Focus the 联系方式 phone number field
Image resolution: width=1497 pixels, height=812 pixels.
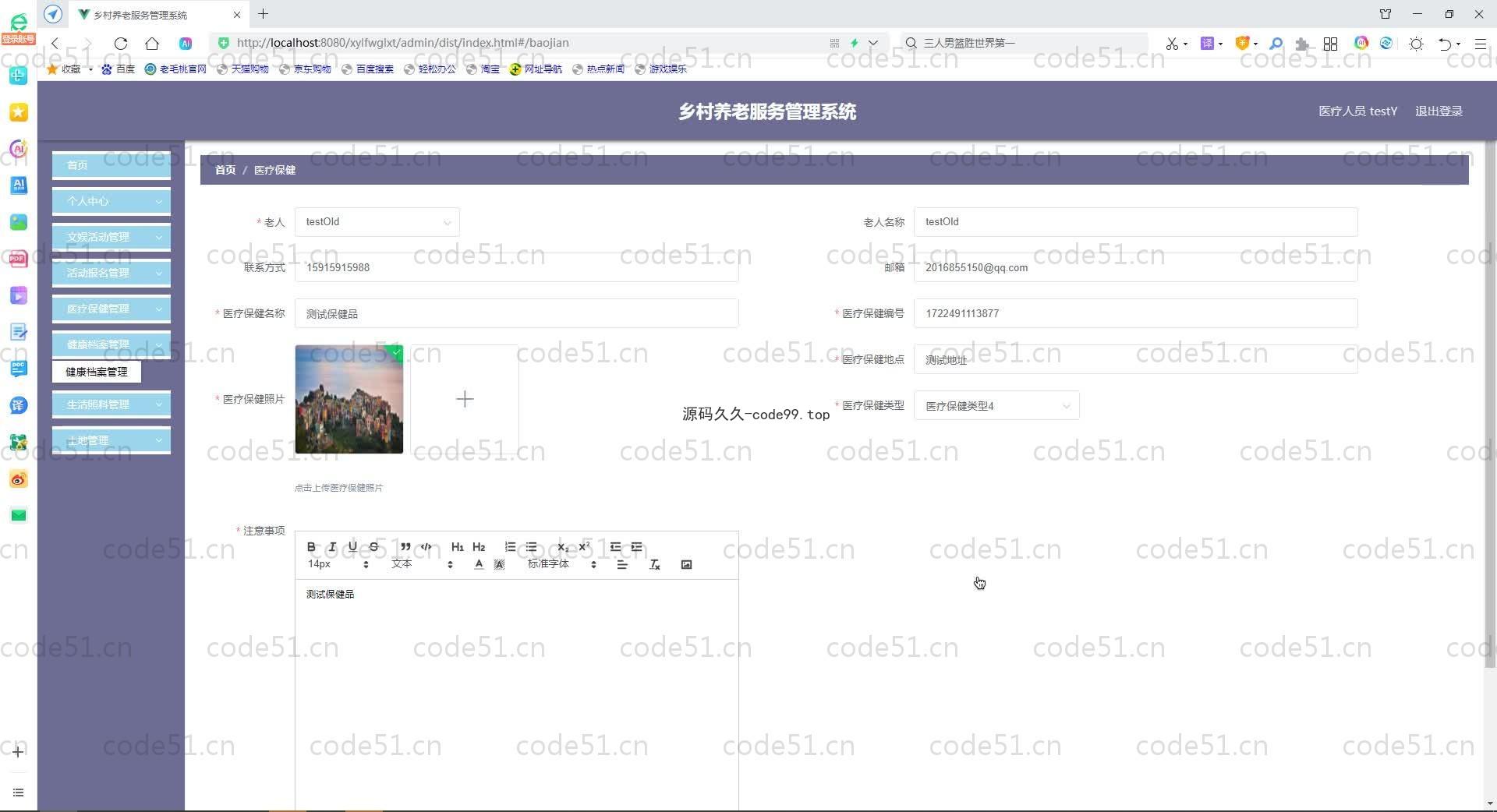(x=516, y=267)
